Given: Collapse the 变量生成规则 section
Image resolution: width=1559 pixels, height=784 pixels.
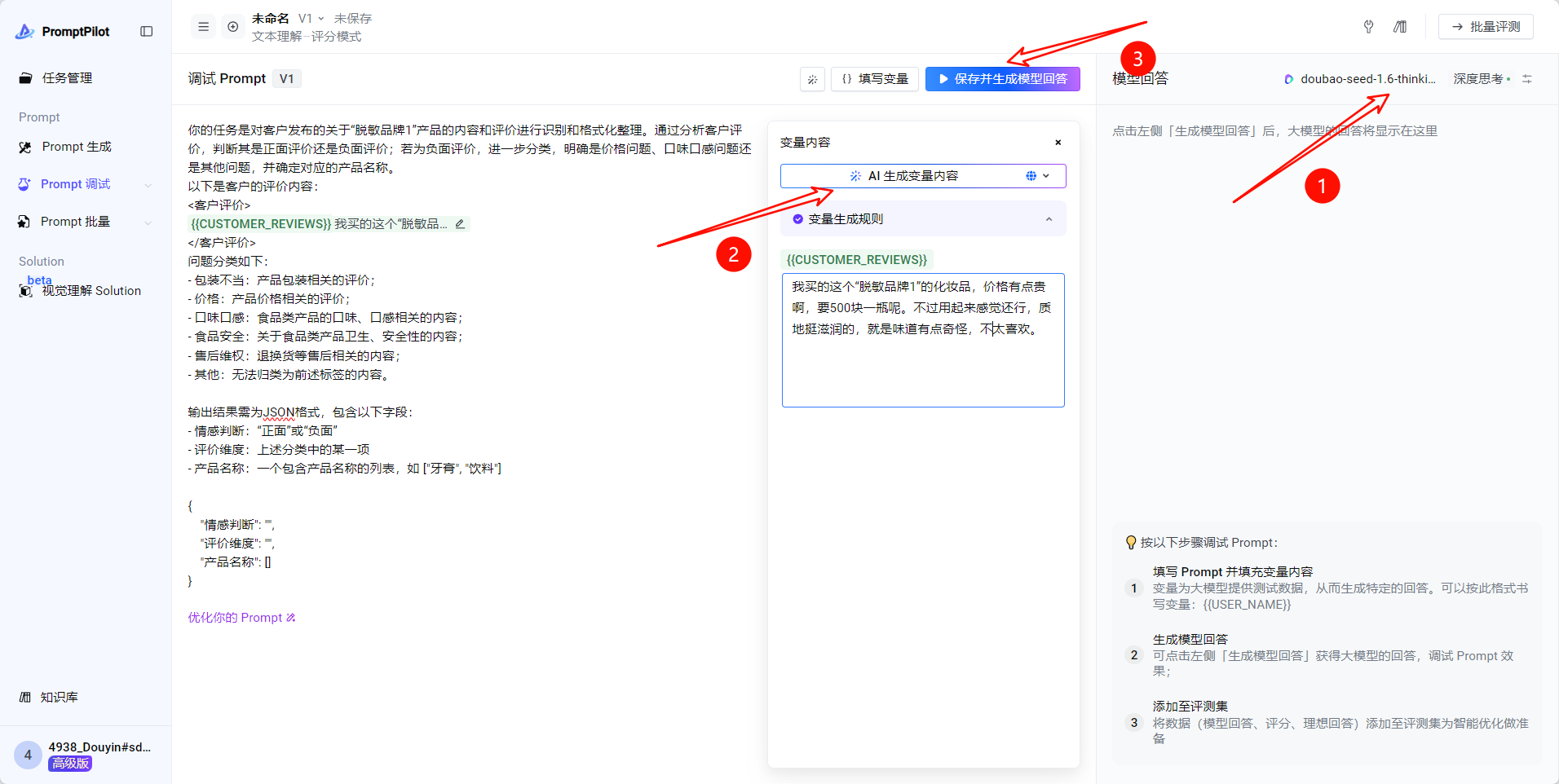Looking at the screenshot, I should [x=1049, y=219].
